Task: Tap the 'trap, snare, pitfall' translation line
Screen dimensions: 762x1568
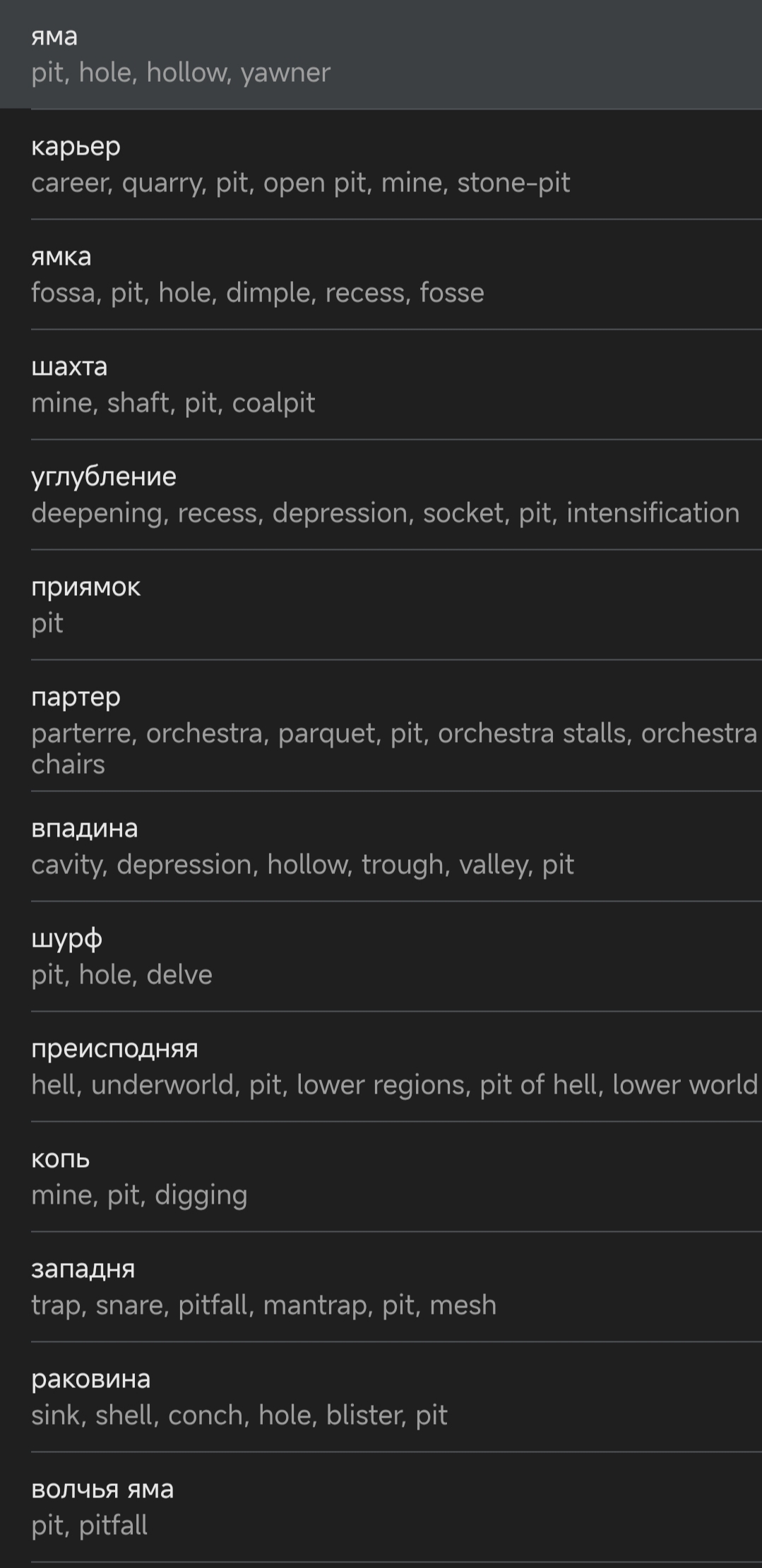Action: coord(263,1305)
